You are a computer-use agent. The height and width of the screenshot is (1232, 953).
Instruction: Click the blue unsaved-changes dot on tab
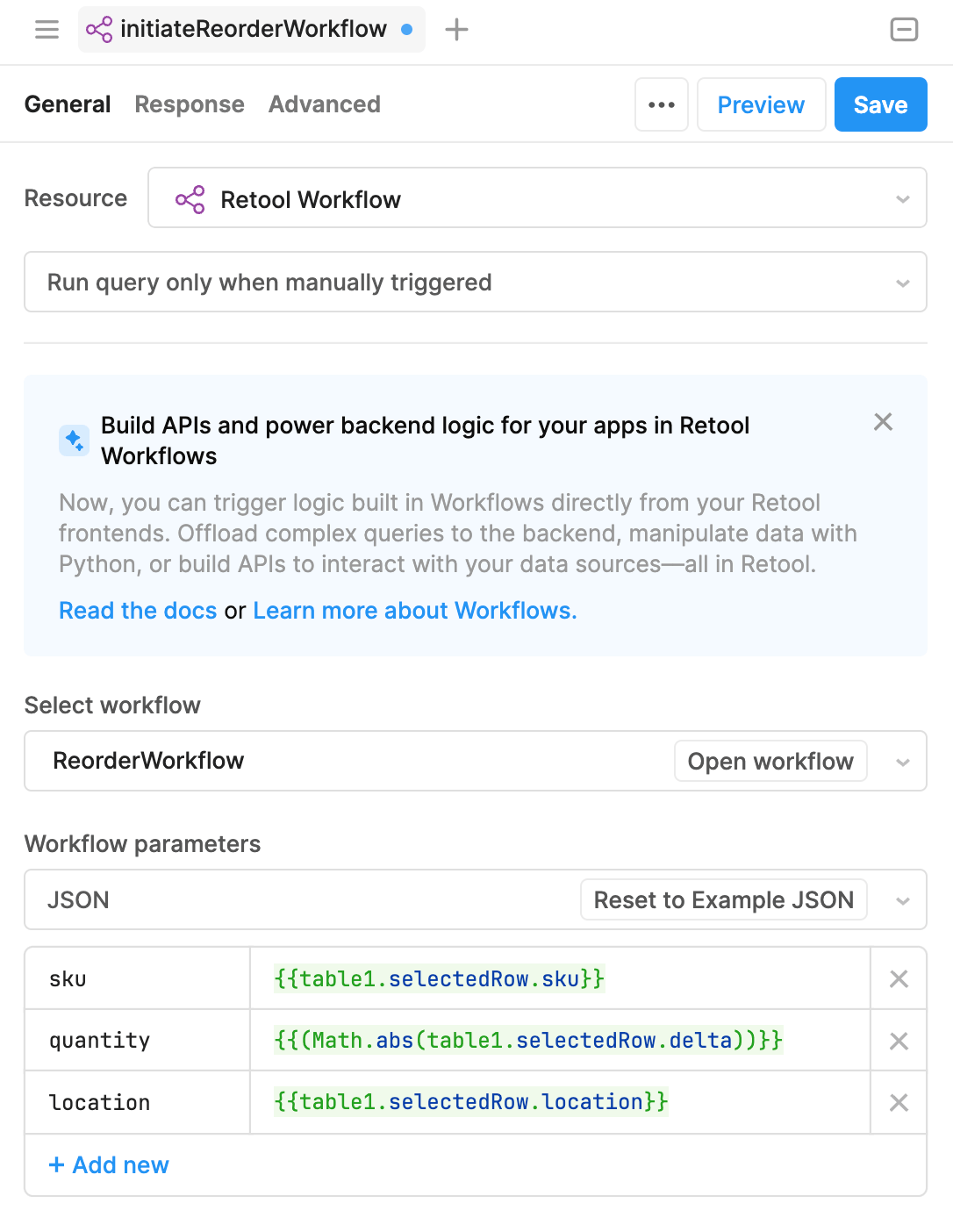[x=406, y=29]
